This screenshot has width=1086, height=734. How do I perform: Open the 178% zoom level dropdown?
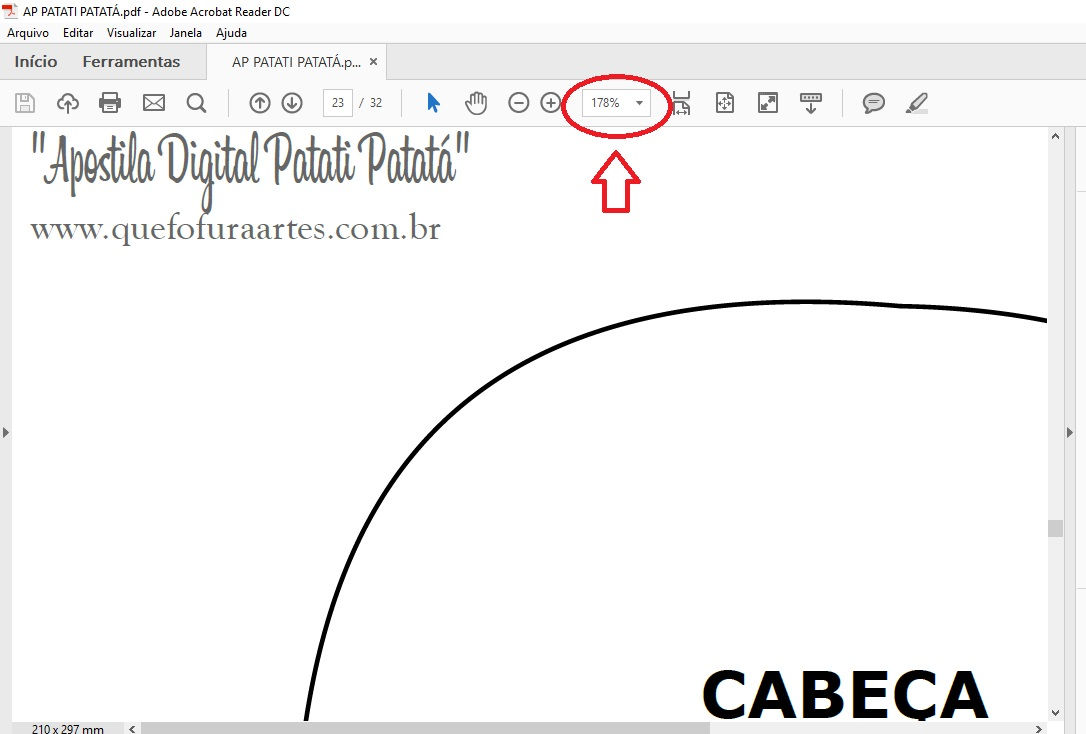(640, 102)
